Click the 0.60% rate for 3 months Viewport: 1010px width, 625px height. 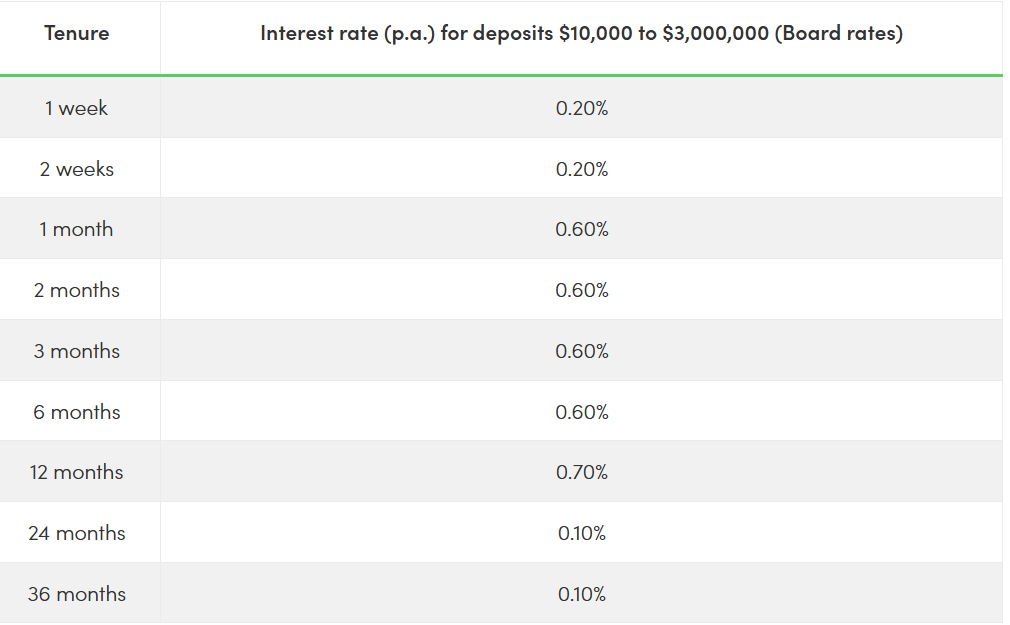(582, 351)
